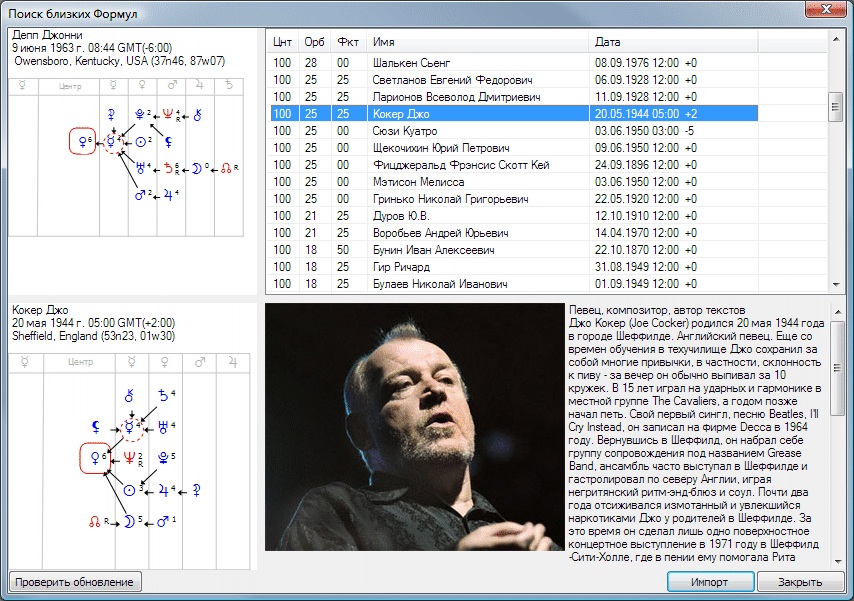This screenshot has height=601, width=854.
Task: Select the row Булаев Николай Иванович
Action: click(512, 283)
